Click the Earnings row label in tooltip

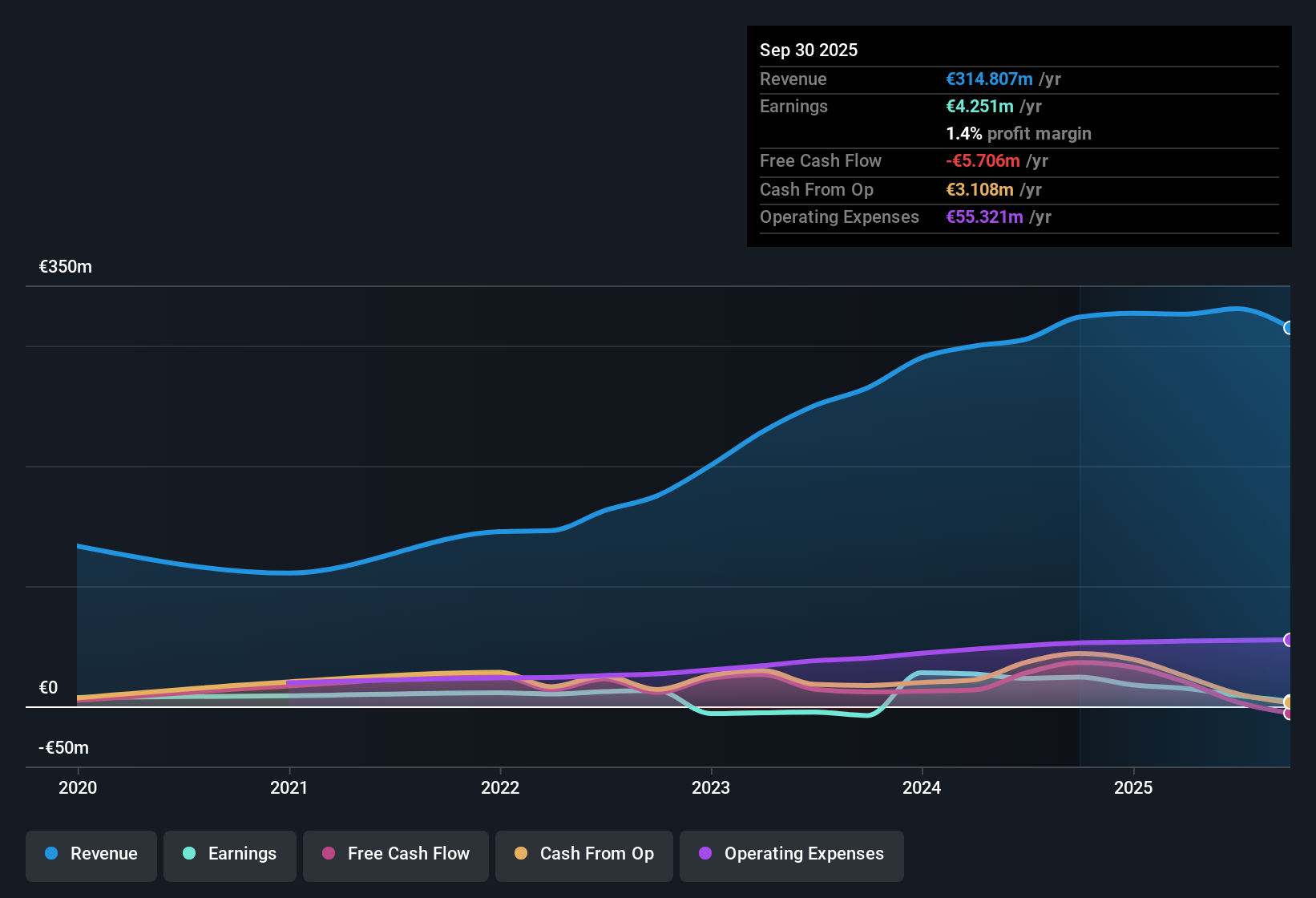793,107
